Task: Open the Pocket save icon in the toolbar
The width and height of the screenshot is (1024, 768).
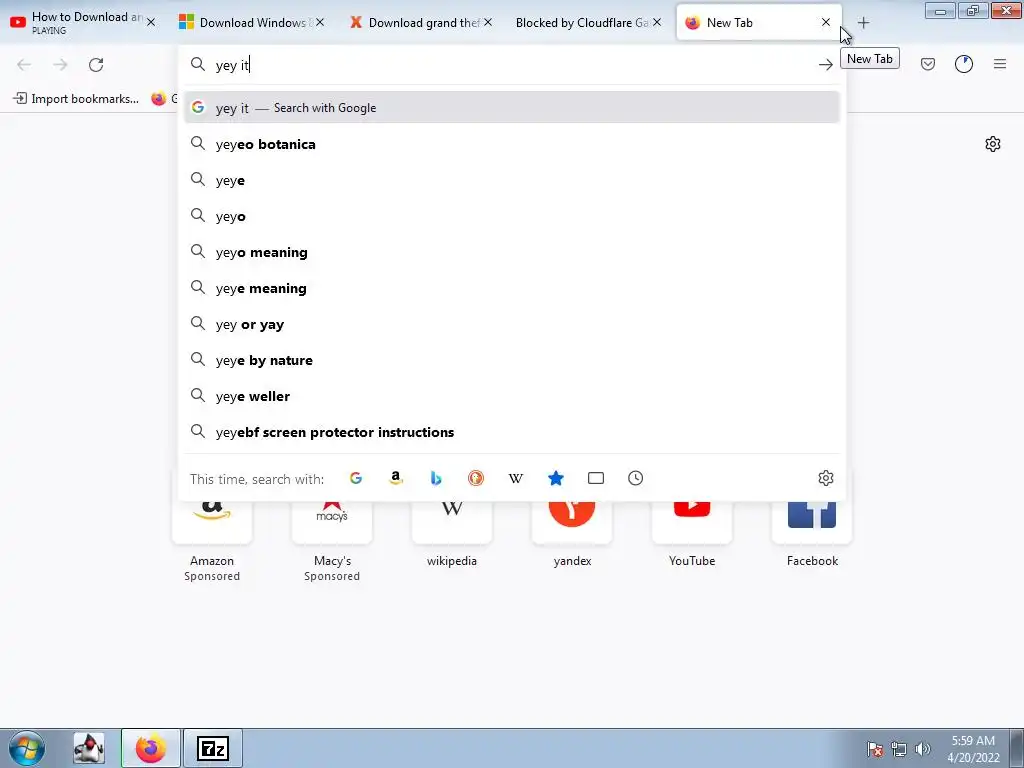Action: [928, 64]
